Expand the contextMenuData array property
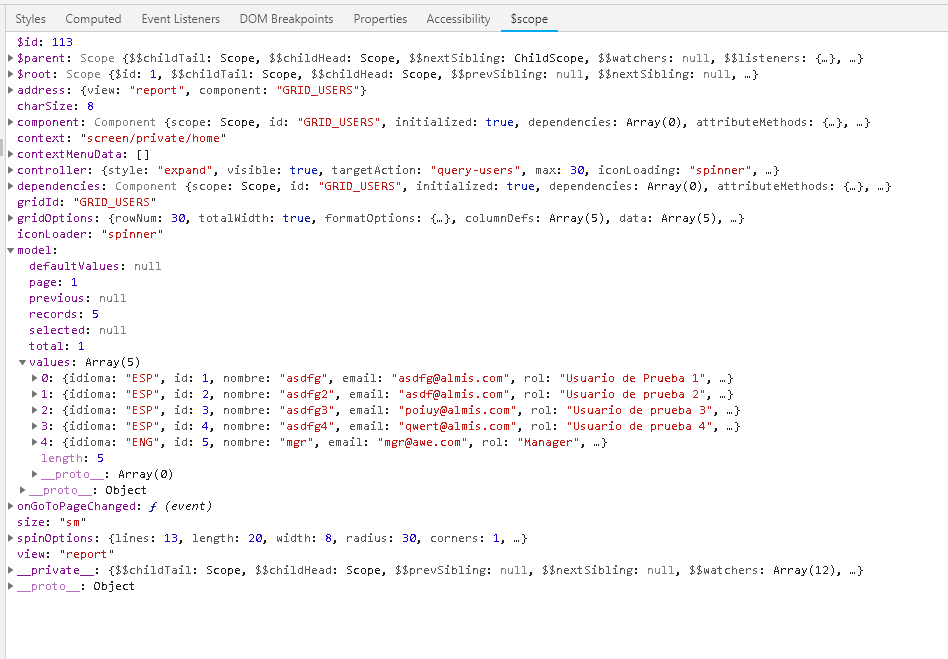Image resolution: width=948 pixels, height=659 pixels. [x=11, y=155]
